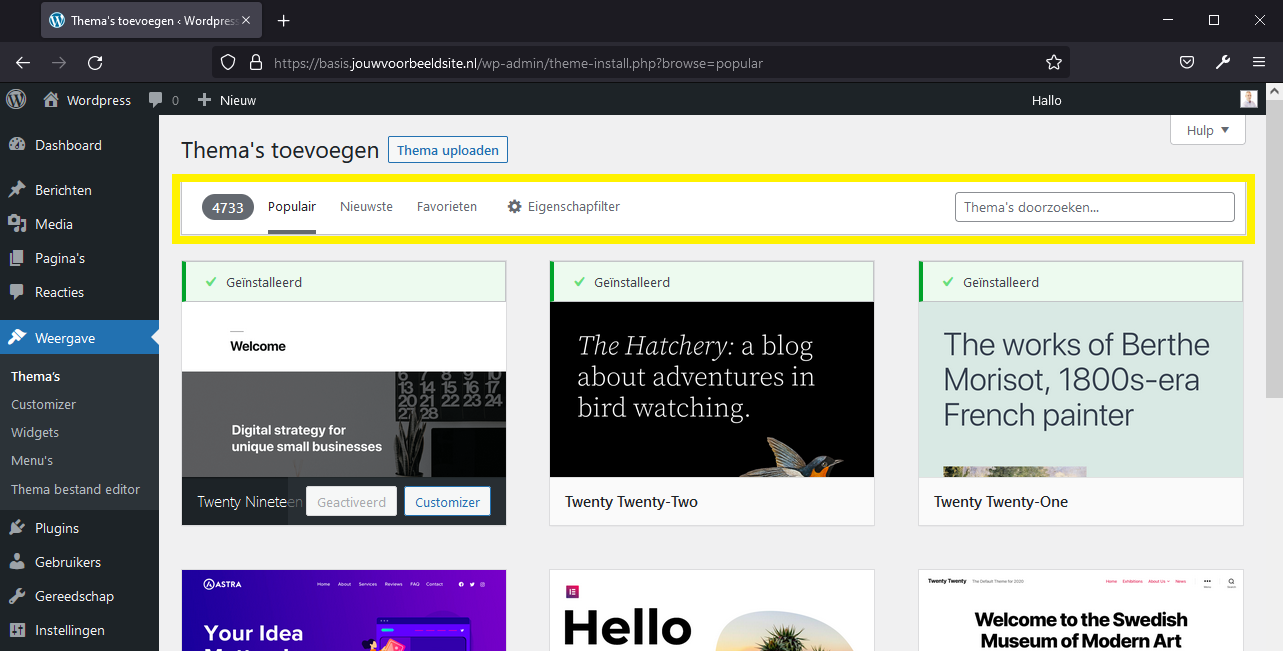This screenshot has height=651, width=1283.
Task: Select the Berichten pushpin icon
Action: (18, 189)
